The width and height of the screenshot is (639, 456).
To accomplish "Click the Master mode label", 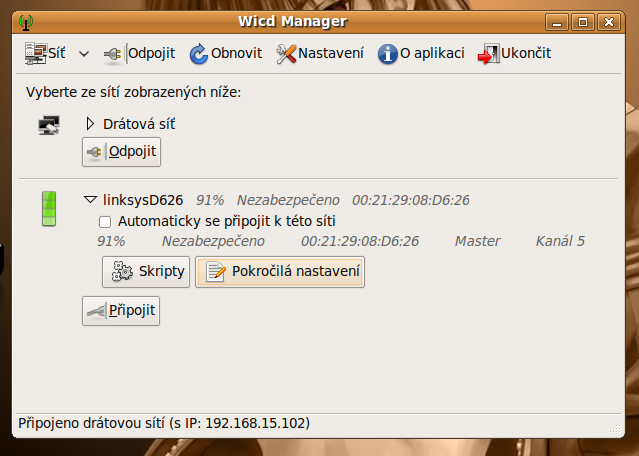I will (x=478, y=241).
